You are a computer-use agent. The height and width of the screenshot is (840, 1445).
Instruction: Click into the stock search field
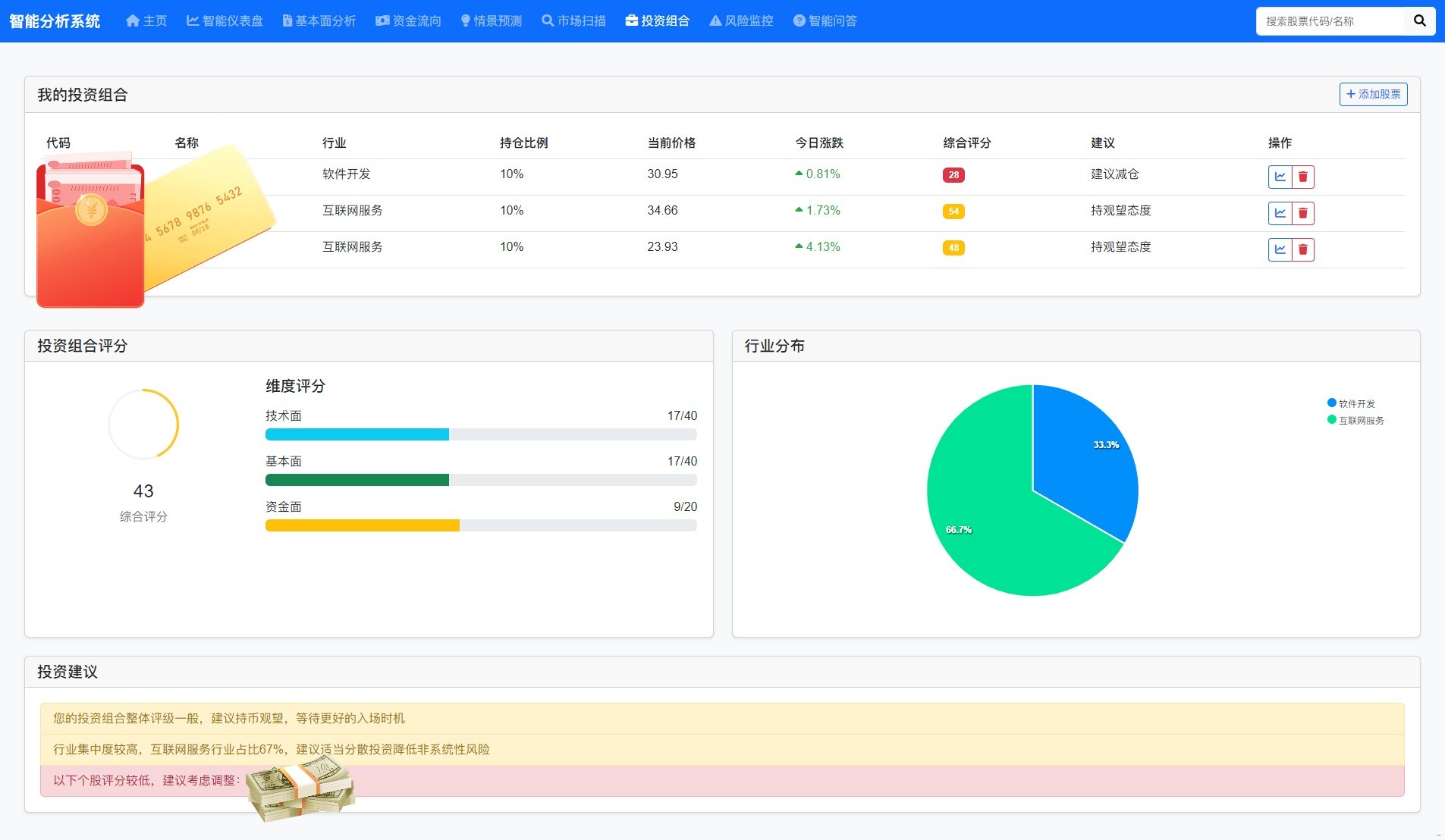point(1330,21)
